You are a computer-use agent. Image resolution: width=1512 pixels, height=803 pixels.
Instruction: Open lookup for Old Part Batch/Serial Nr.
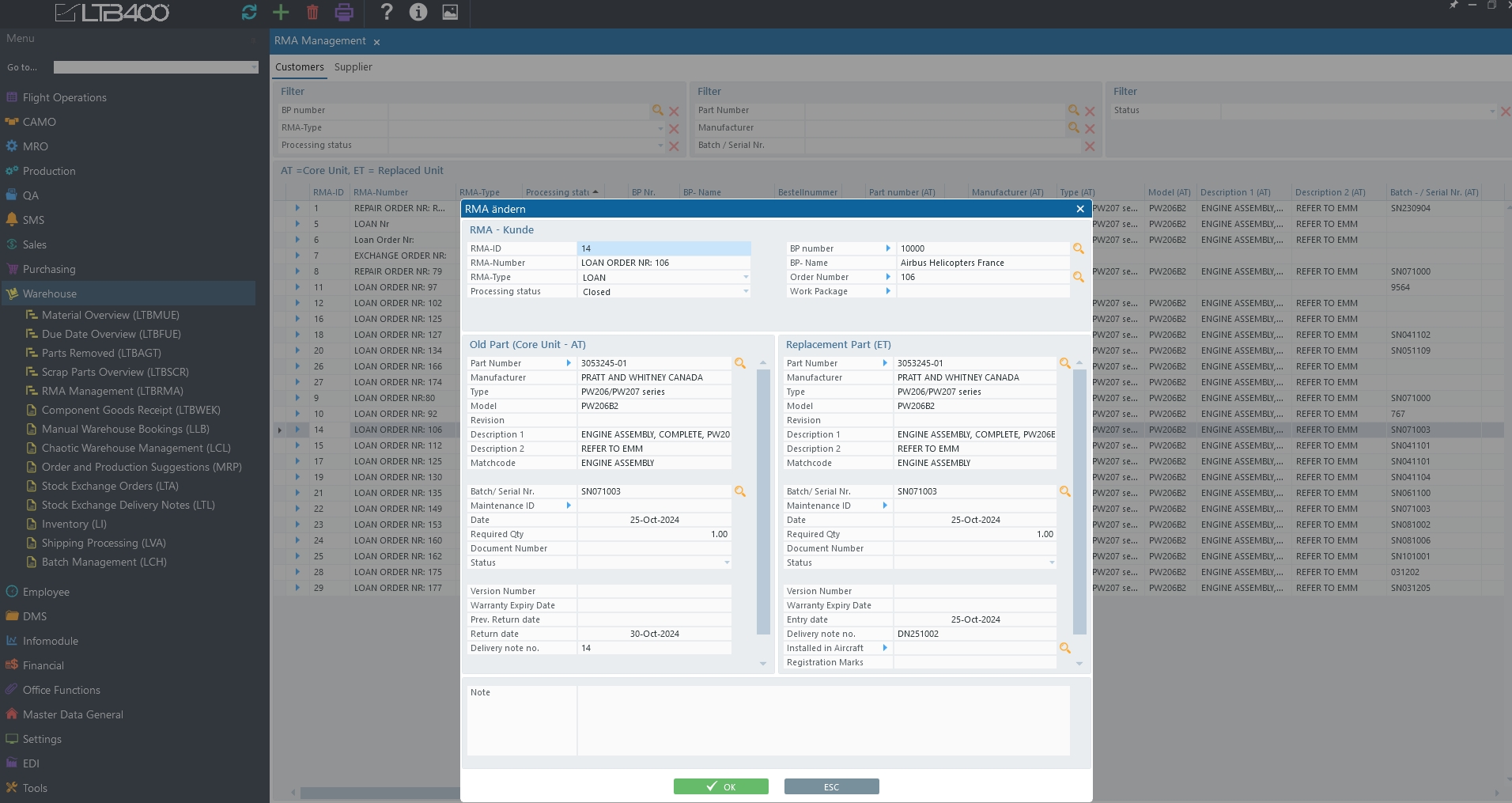[x=740, y=491]
